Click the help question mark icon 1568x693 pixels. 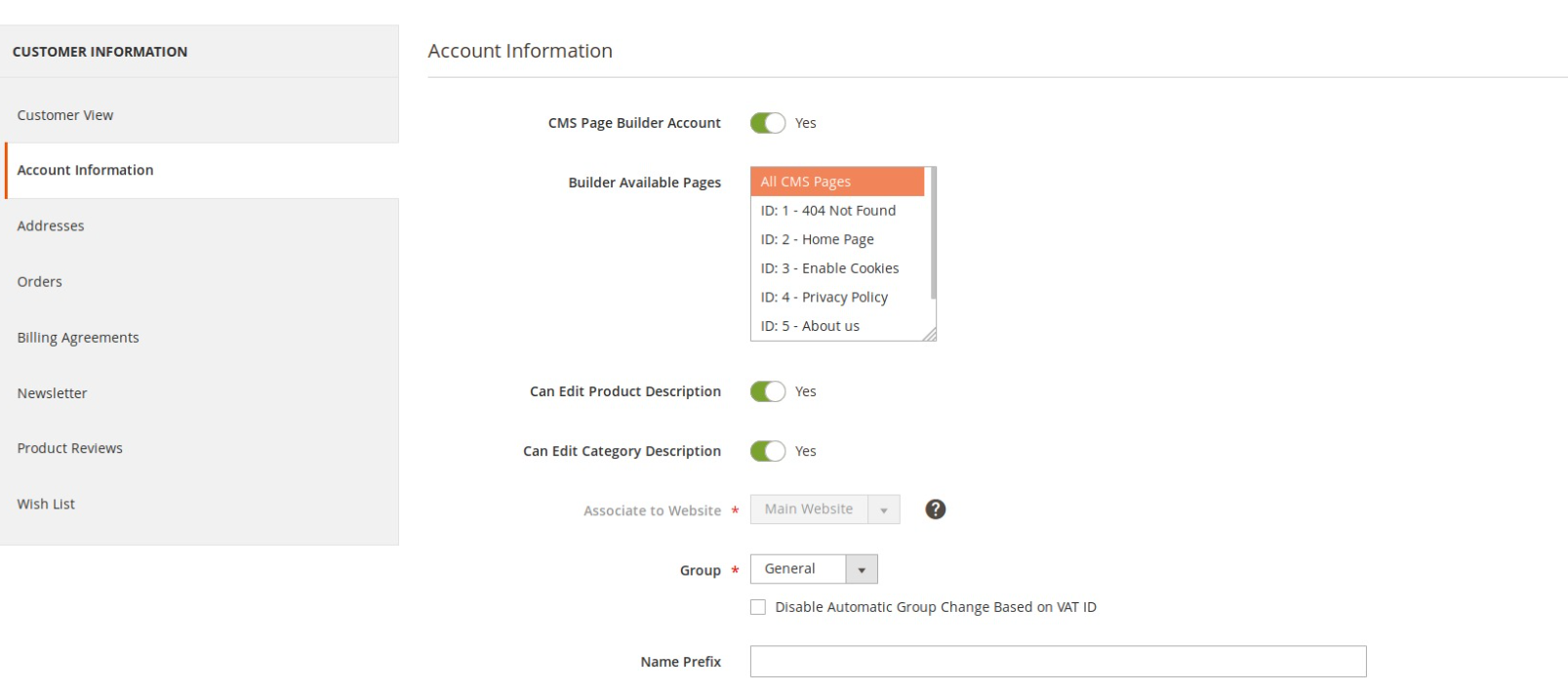(935, 510)
